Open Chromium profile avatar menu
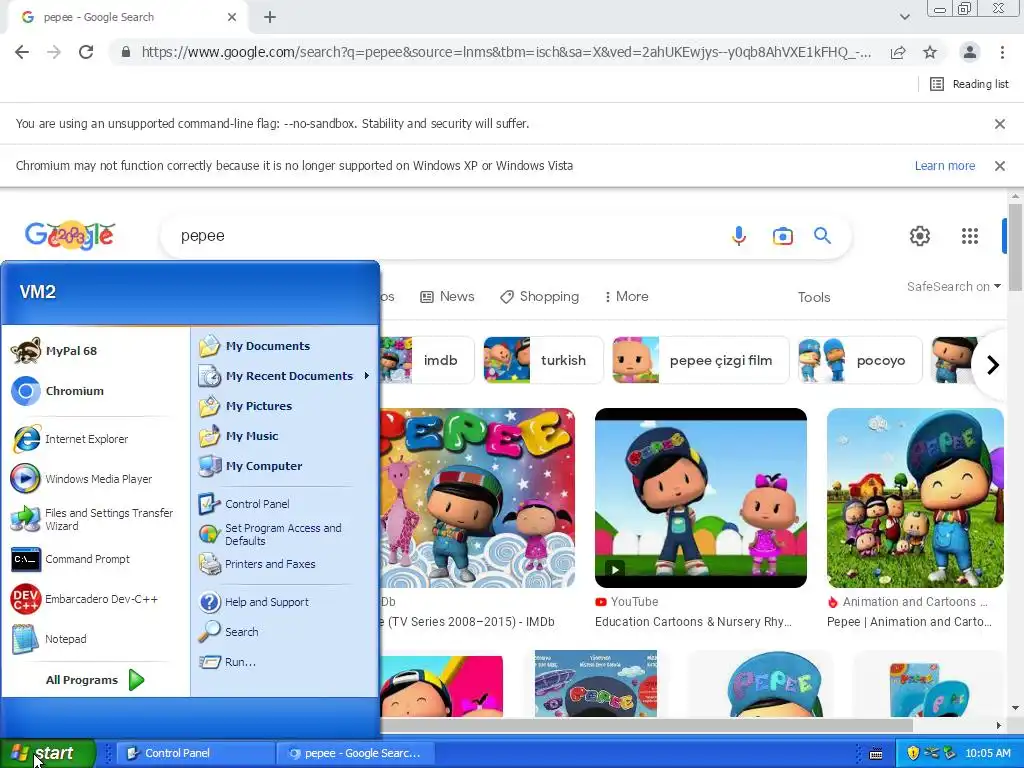 (970, 52)
